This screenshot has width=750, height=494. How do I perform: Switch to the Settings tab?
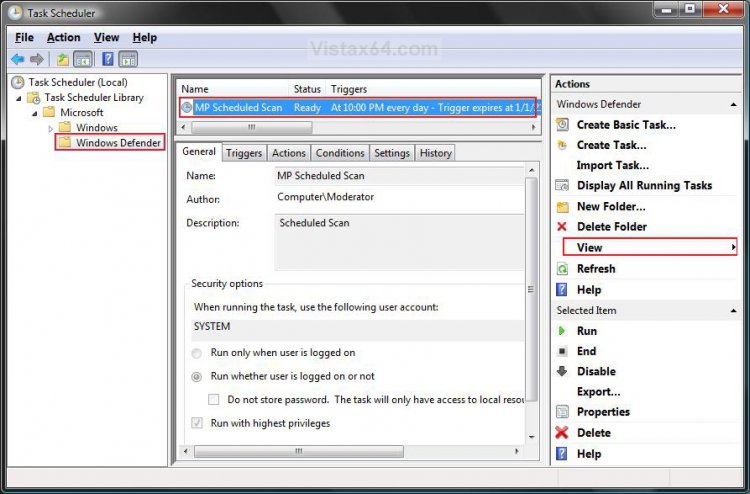[392, 153]
